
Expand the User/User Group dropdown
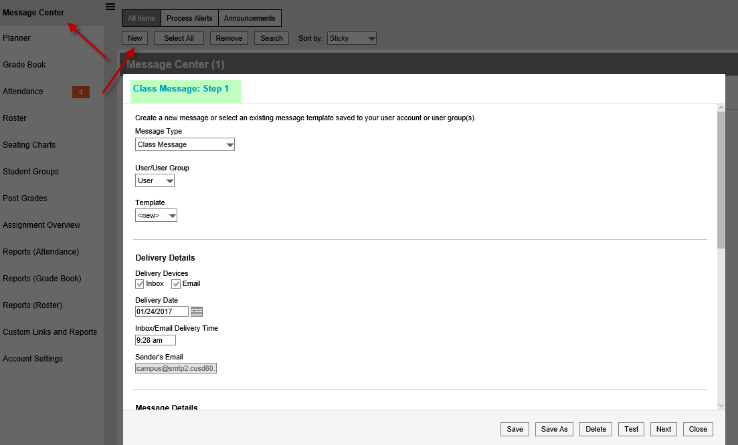point(154,180)
